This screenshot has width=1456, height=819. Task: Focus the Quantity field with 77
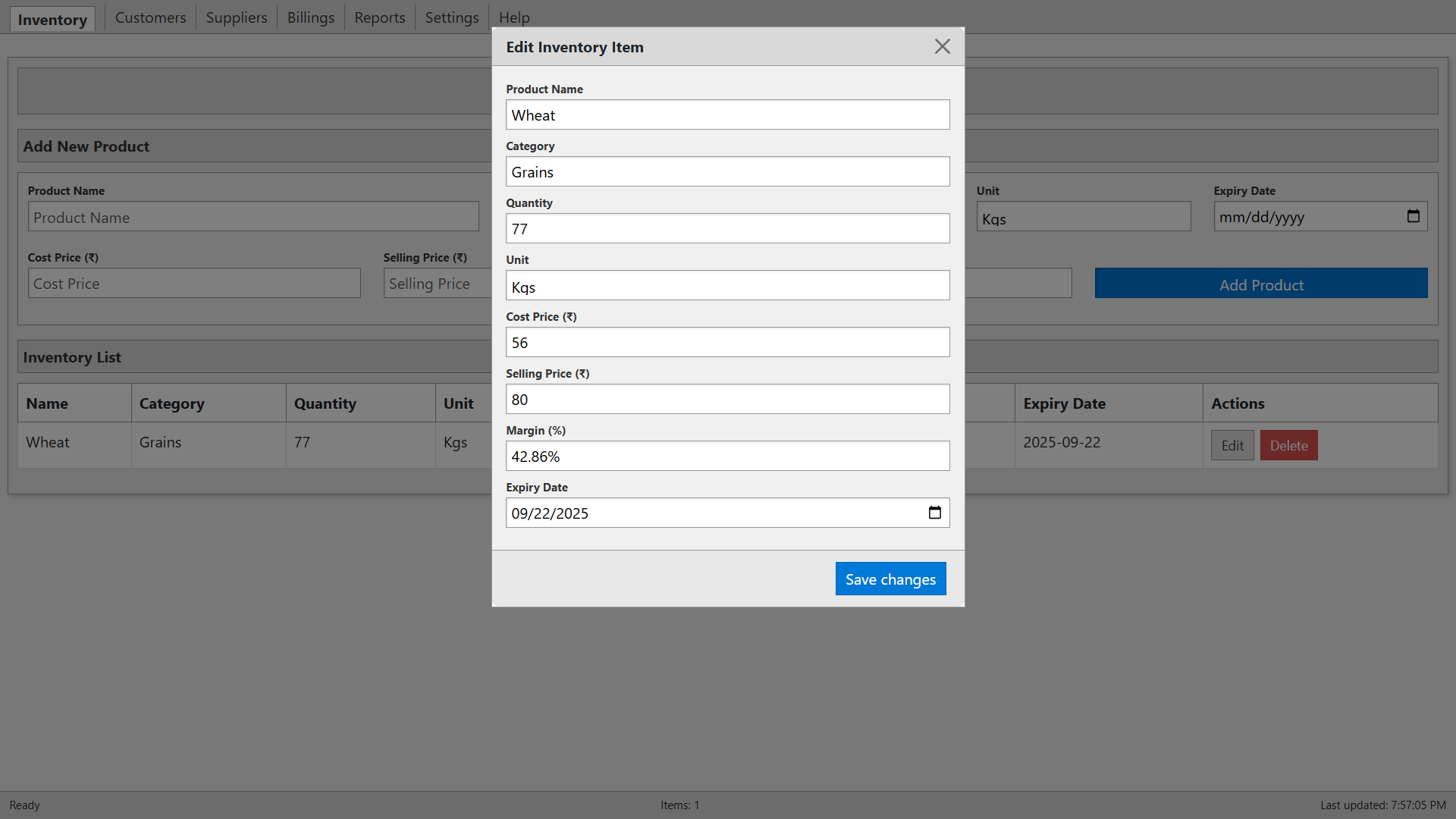pos(727,228)
